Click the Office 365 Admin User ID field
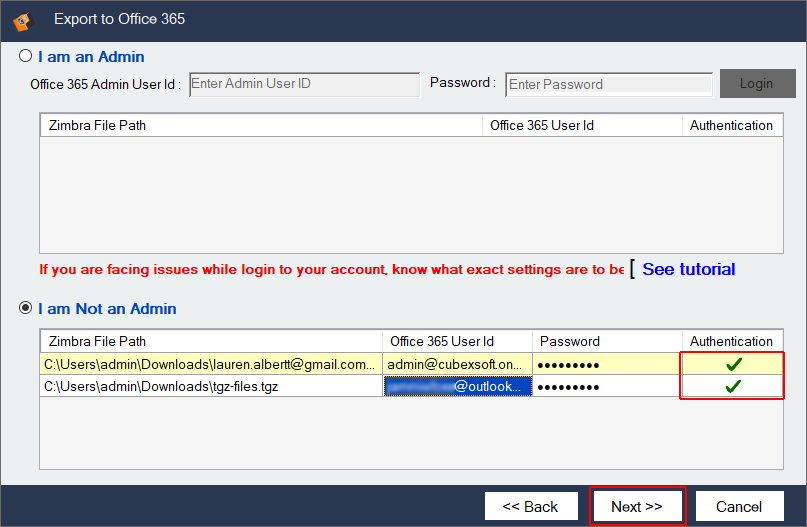Viewport: 807px width, 527px height. click(x=304, y=84)
